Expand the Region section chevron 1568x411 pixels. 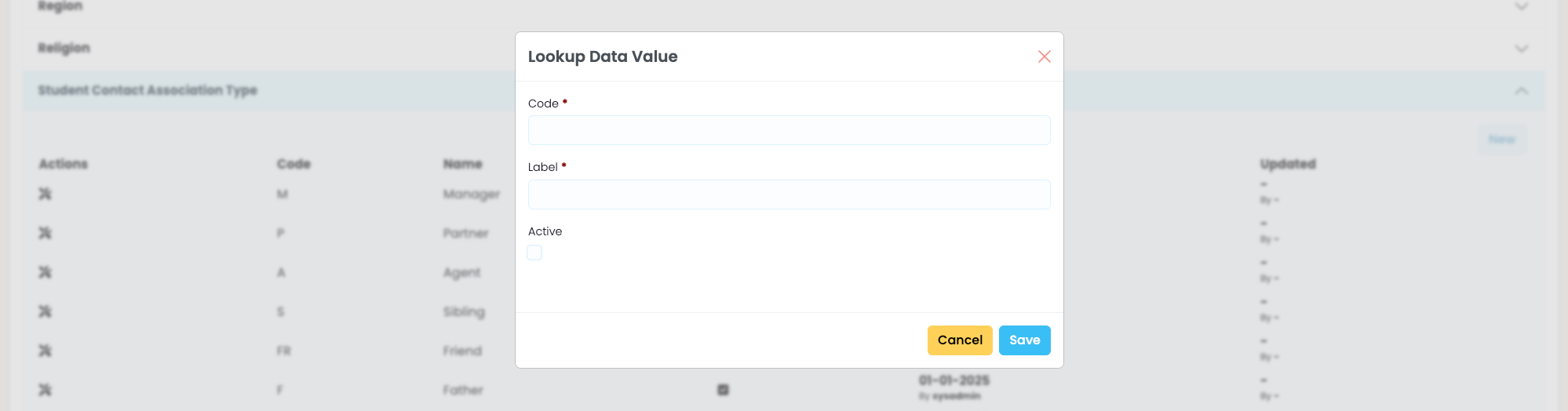tap(1521, 6)
